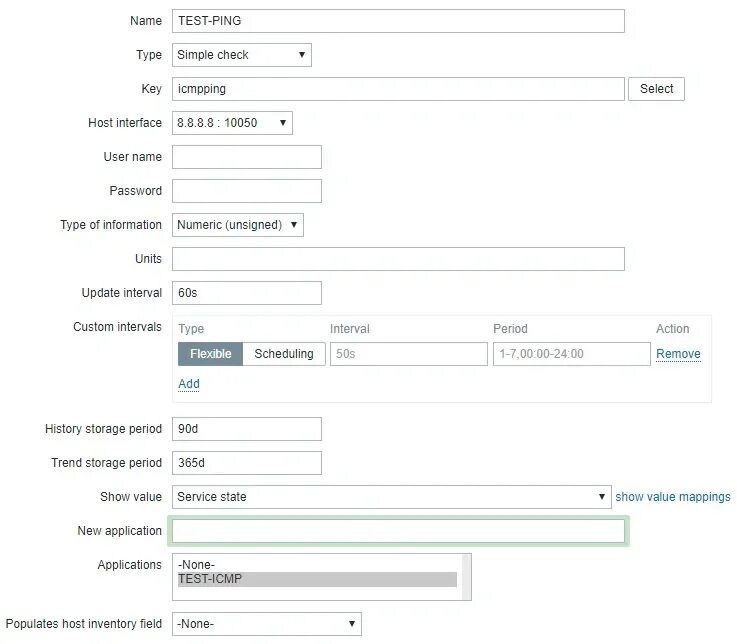This screenshot has height=644, width=737.
Task: Edit the Update interval field
Action: (247, 293)
